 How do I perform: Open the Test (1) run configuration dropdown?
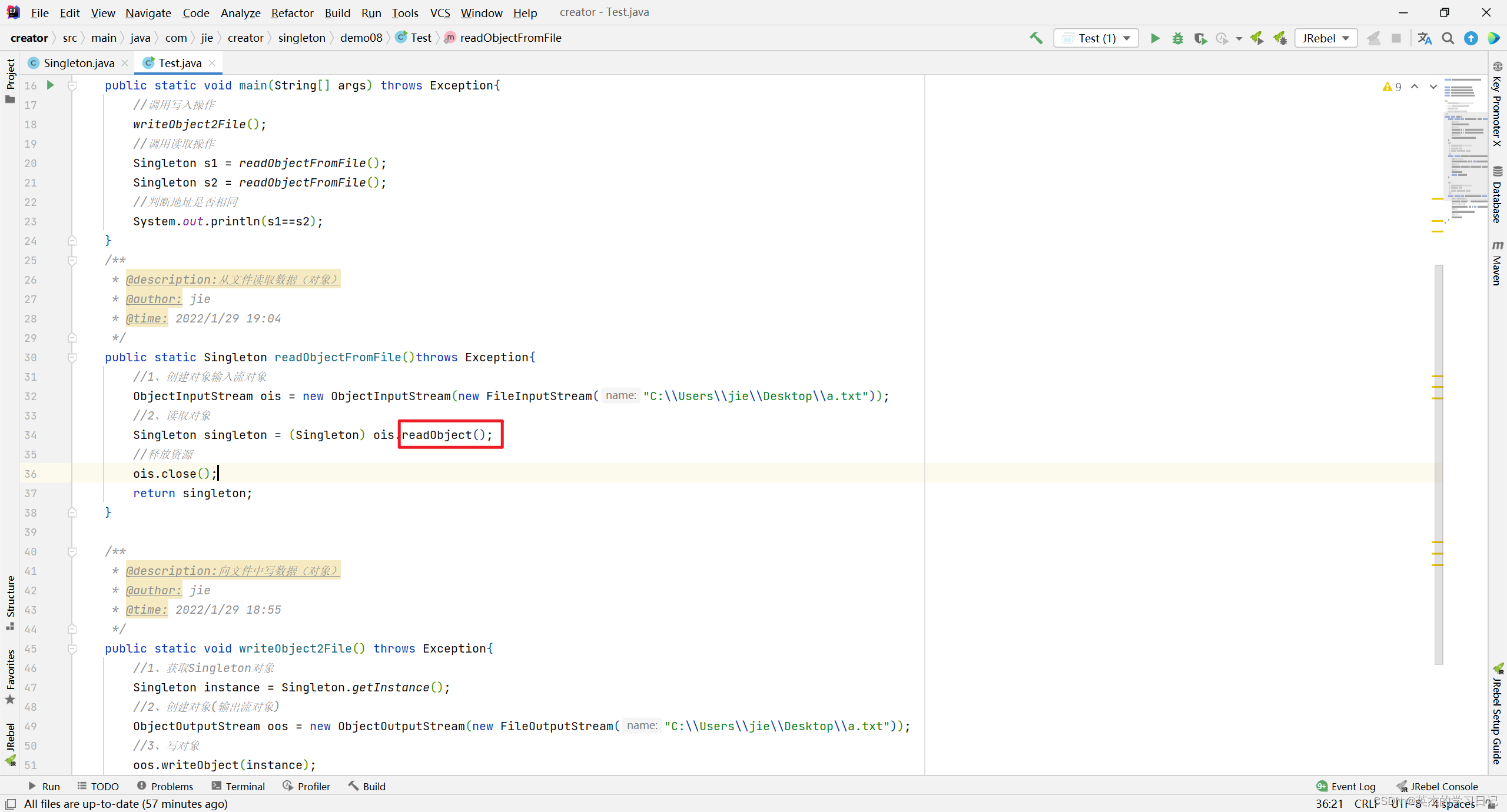pos(1096,38)
